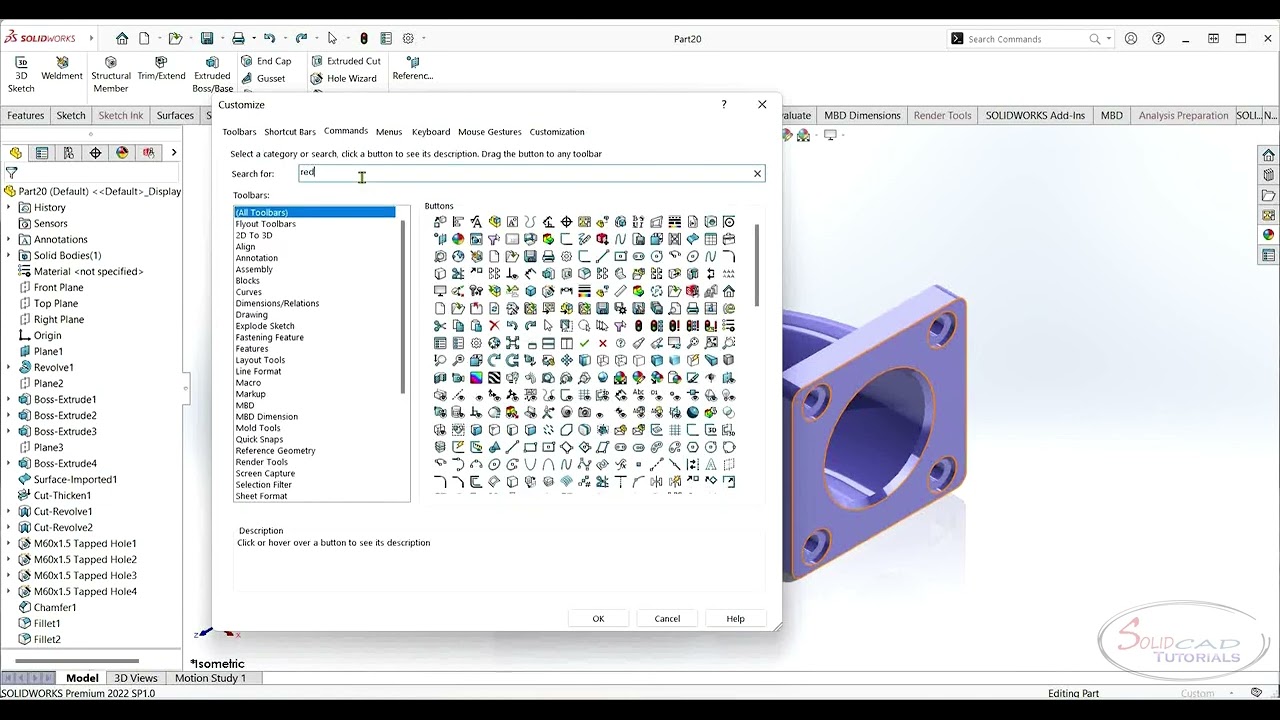
Task: Click the Extruded Cut tool
Action: click(x=345, y=61)
